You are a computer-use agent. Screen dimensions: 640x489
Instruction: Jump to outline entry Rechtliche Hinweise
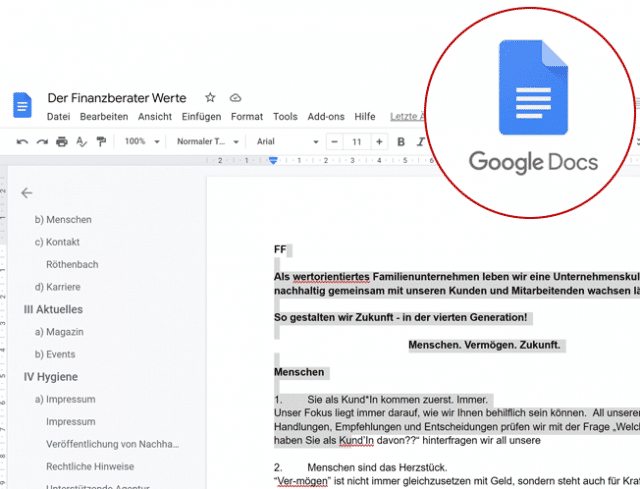[x=90, y=467]
